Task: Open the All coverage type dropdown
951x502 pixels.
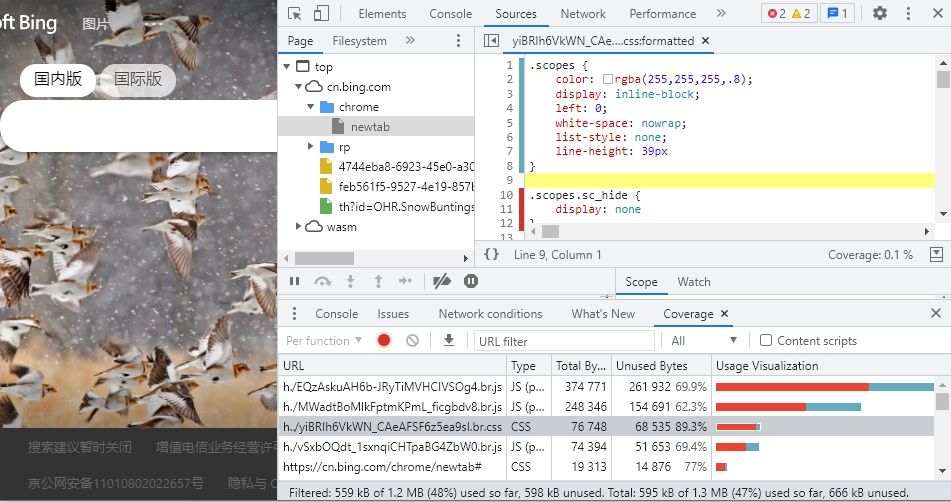Action: [704, 340]
